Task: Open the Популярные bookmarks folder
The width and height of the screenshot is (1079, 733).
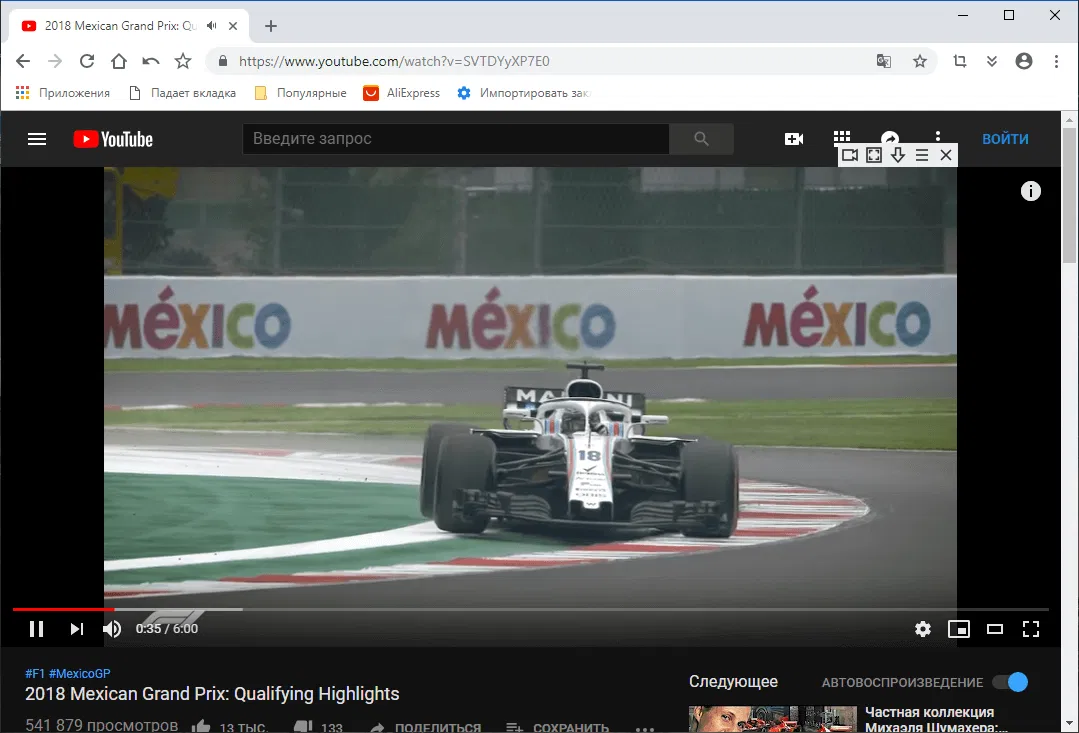Action: pyautogui.click(x=301, y=93)
